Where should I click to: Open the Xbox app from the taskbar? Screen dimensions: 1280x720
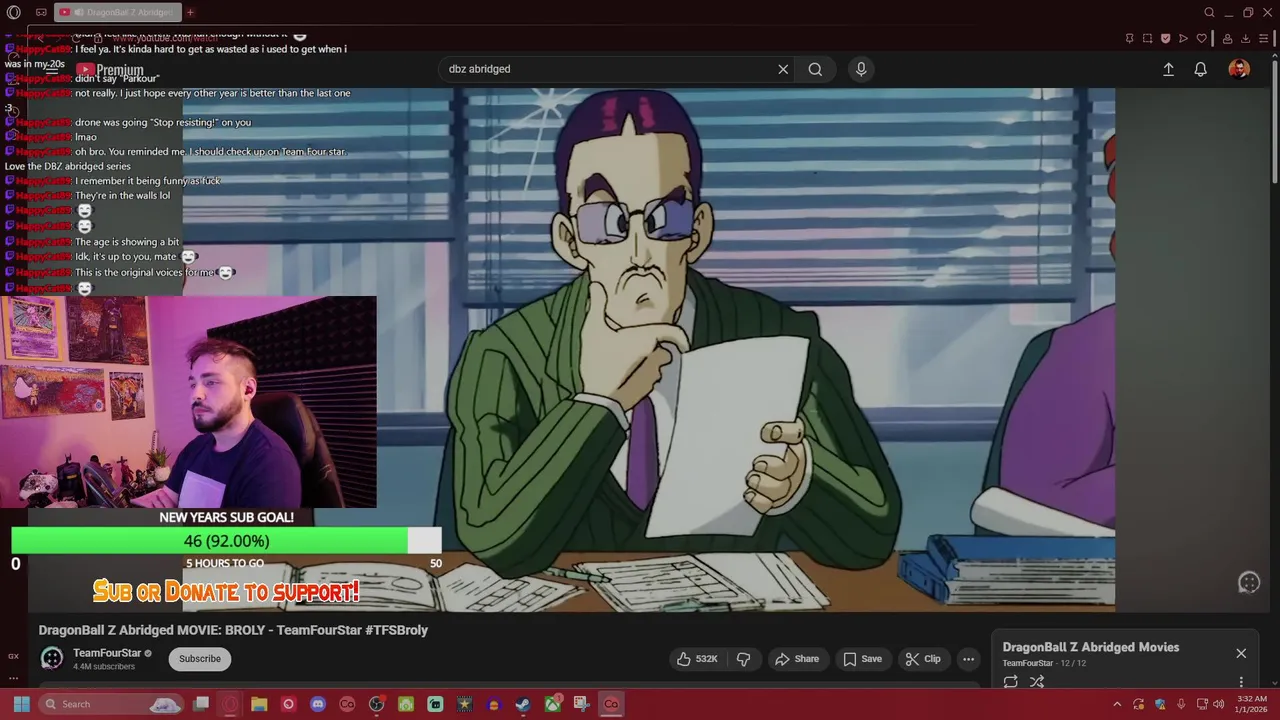(x=552, y=704)
